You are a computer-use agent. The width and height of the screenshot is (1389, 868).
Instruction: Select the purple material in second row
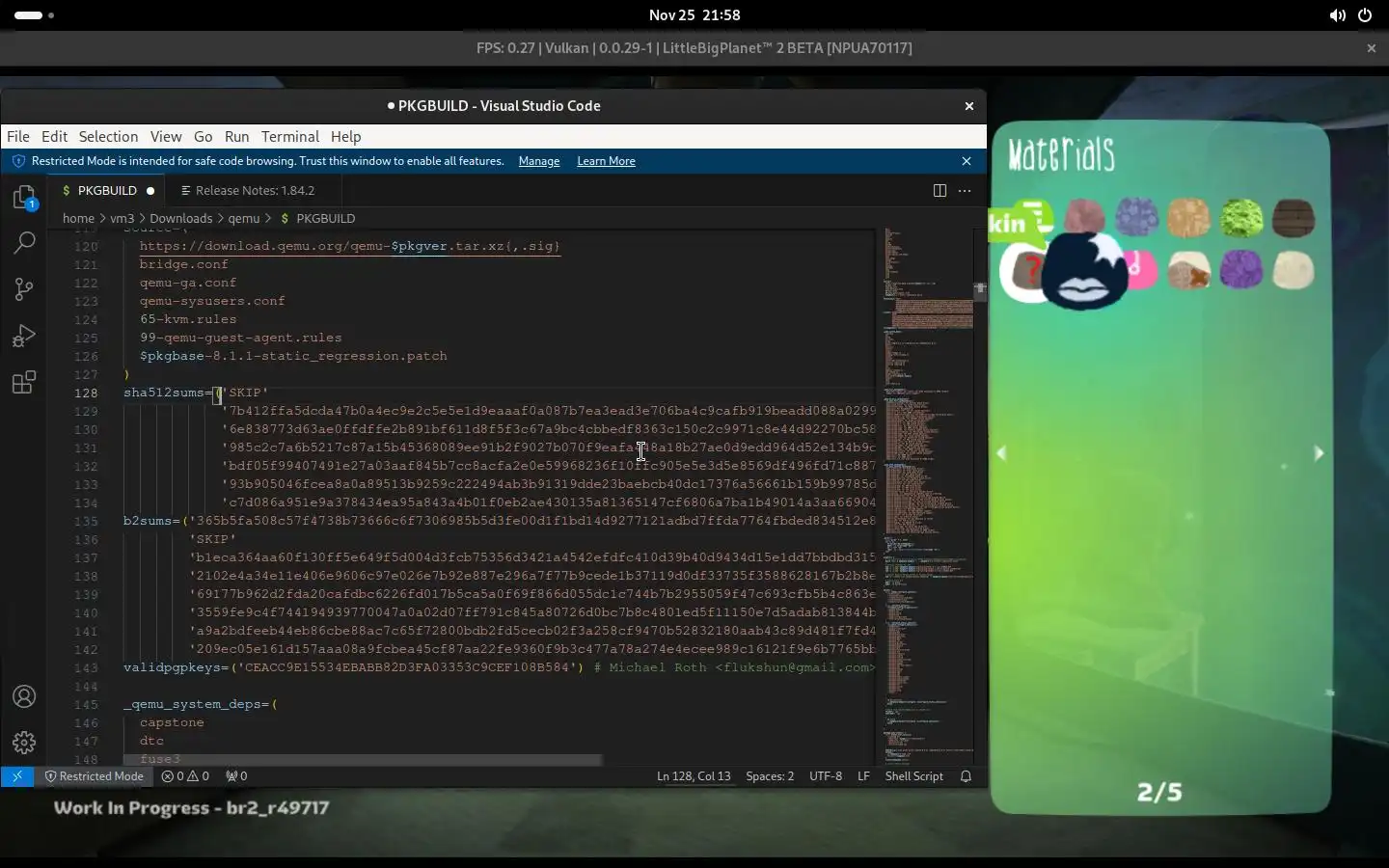[1241, 270]
